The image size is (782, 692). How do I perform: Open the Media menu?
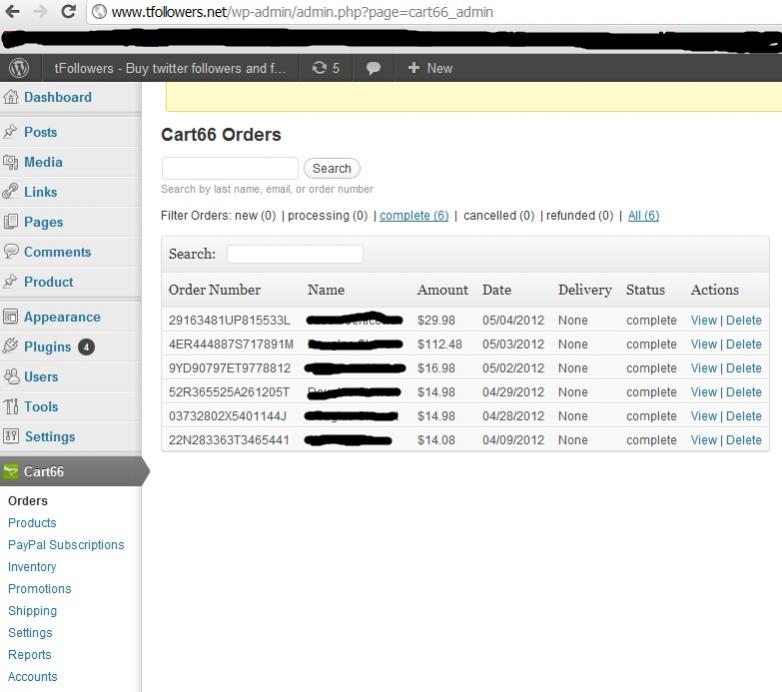pos(43,162)
